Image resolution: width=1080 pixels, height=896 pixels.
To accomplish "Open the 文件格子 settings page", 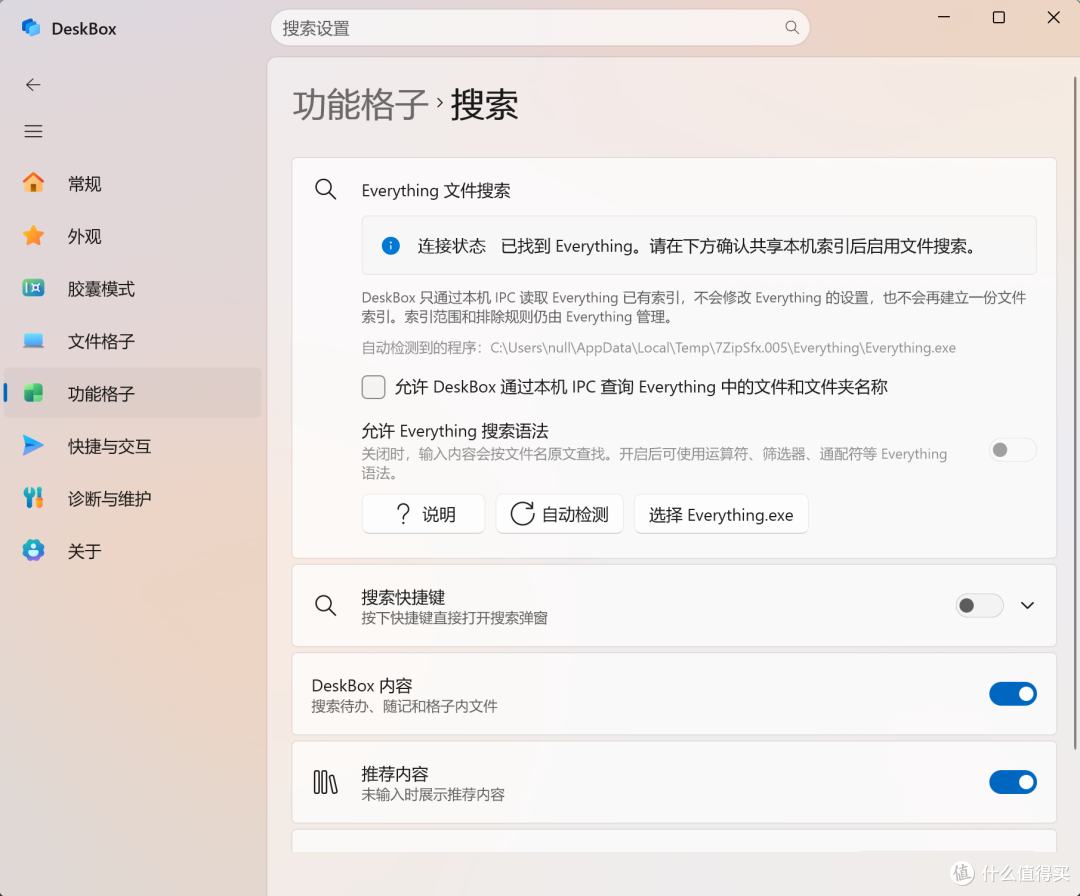I will (132, 340).
